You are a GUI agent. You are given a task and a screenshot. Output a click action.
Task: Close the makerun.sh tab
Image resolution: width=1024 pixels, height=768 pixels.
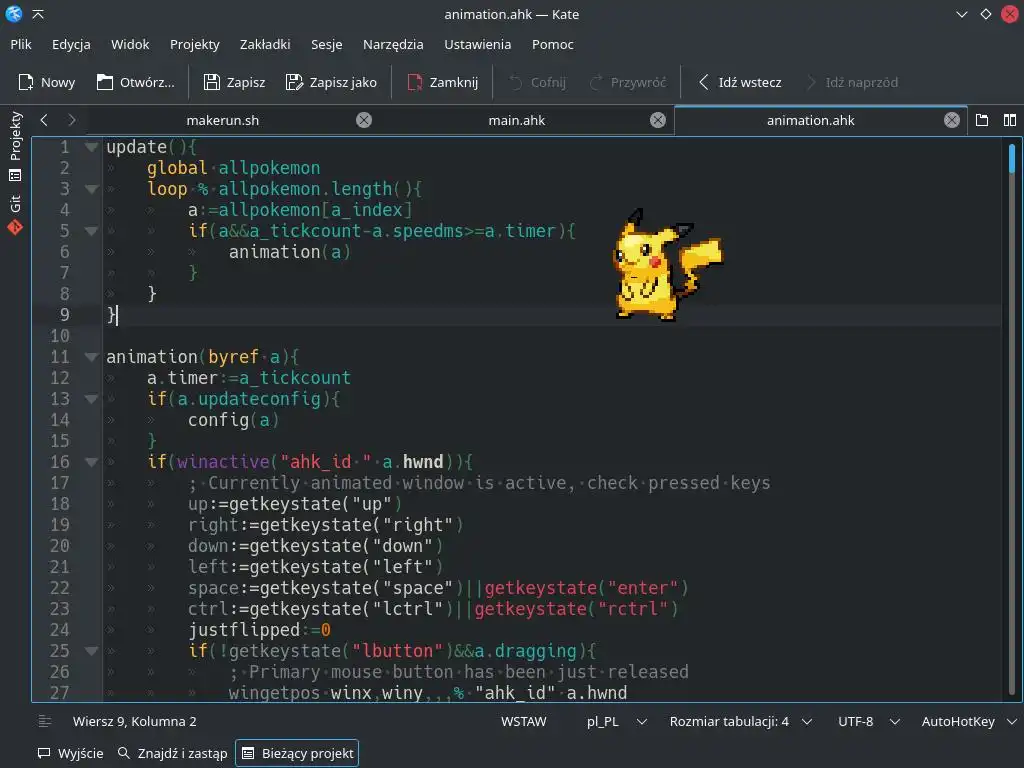pyautogui.click(x=364, y=120)
